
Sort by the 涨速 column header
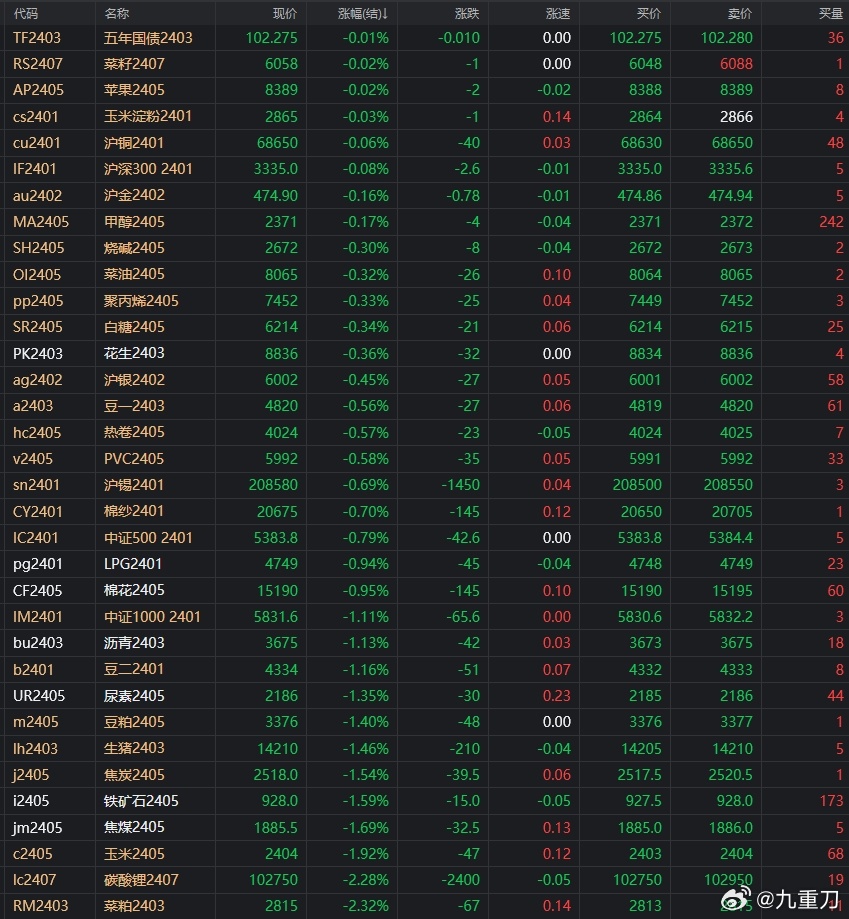[558, 13]
